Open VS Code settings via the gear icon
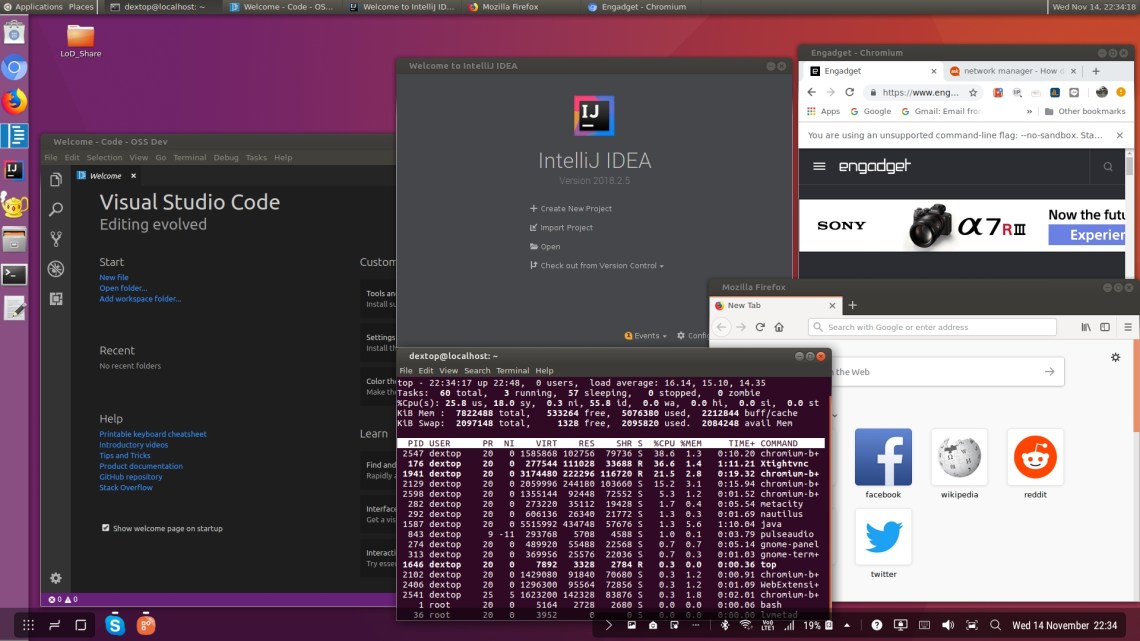 (x=56, y=578)
